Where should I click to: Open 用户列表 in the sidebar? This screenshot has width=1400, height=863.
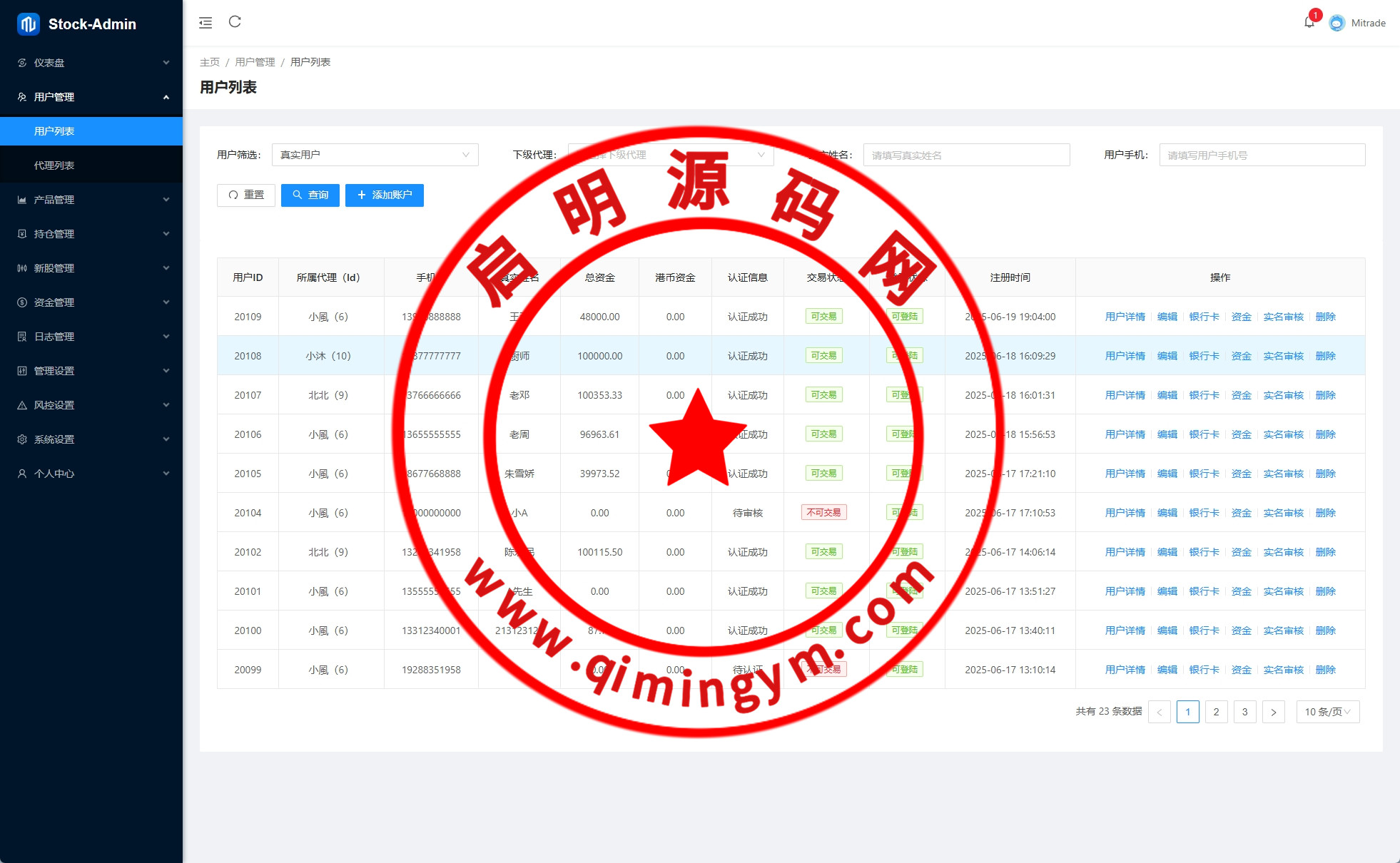pos(54,131)
